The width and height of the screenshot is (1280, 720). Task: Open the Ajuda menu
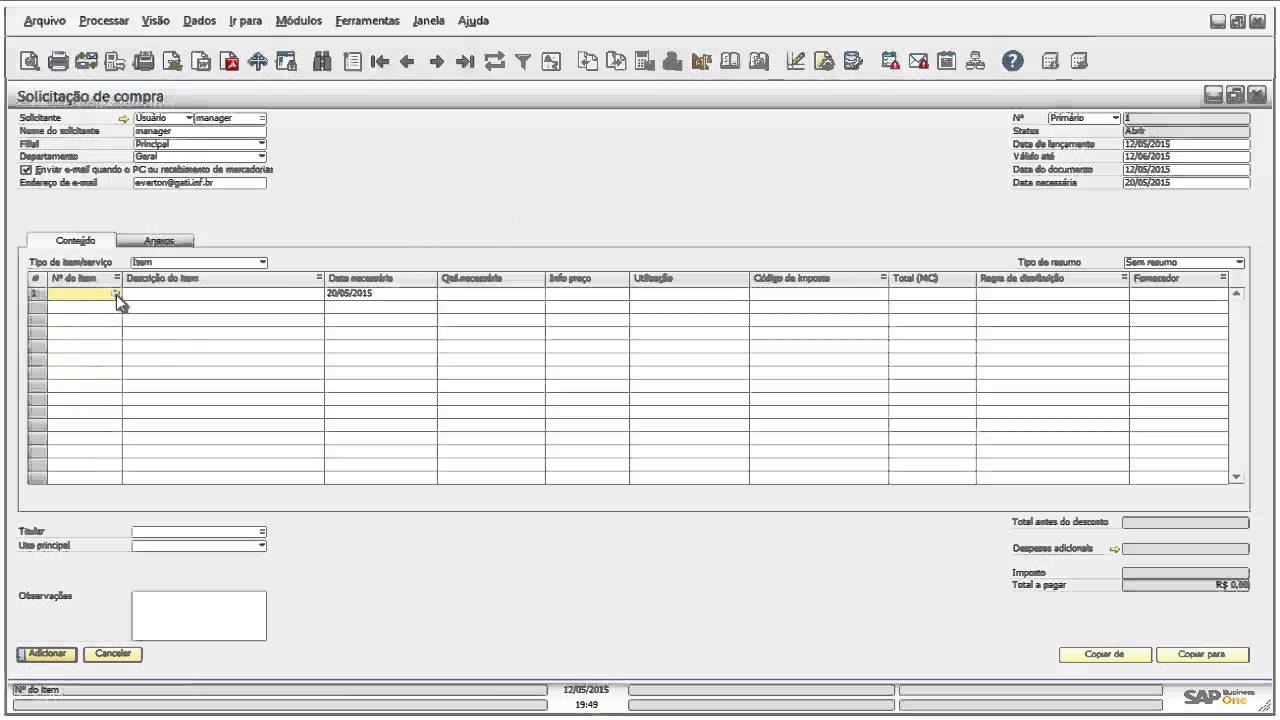[x=473, y=20]
